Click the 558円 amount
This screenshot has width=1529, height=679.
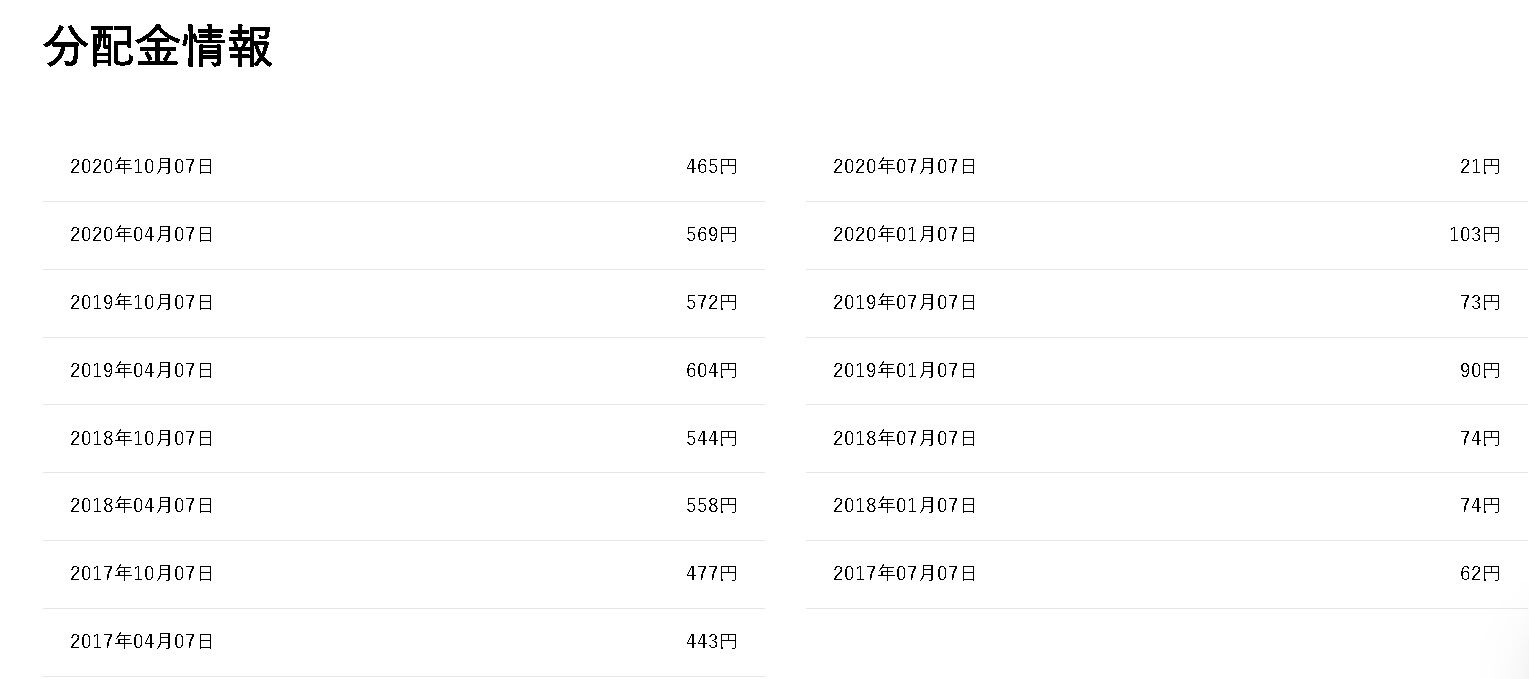pyautogui.click(x=711, y=506)
